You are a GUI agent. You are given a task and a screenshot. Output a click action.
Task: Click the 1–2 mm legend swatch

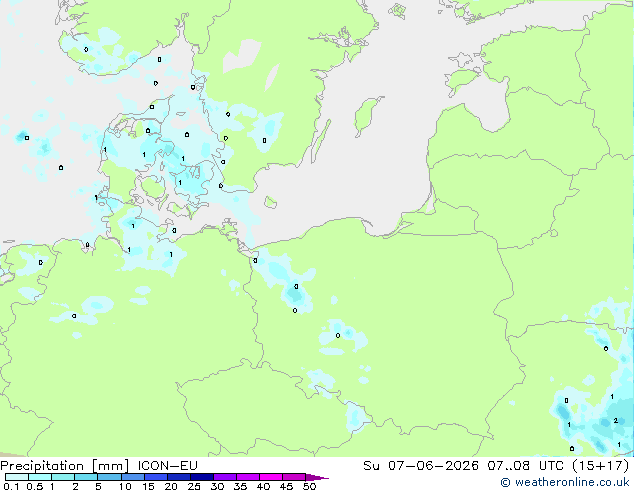click(63, 477)
